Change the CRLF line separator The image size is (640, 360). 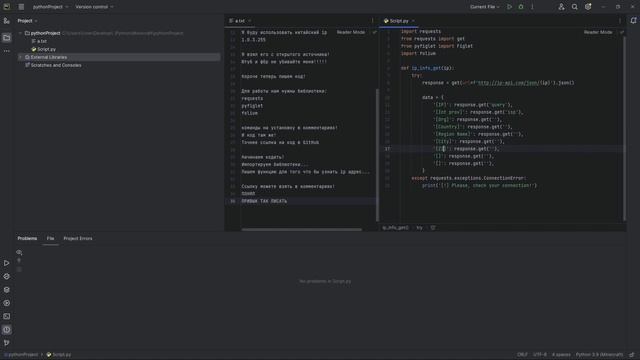(x=522, y=355)
